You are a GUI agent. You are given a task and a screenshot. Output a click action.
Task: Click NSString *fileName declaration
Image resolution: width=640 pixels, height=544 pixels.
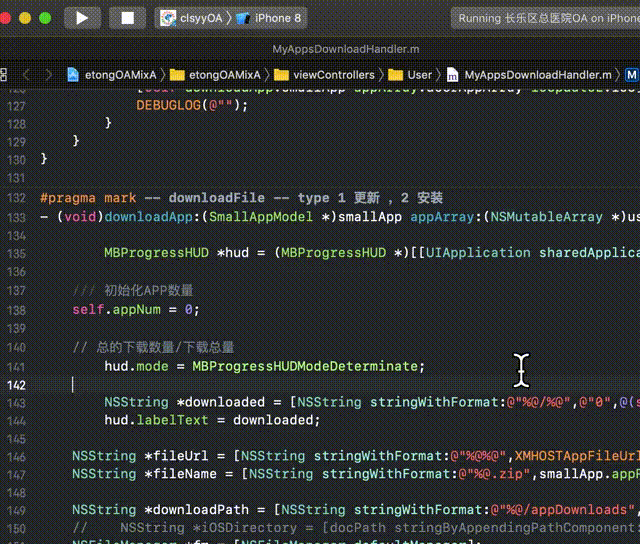click(144, 473)
